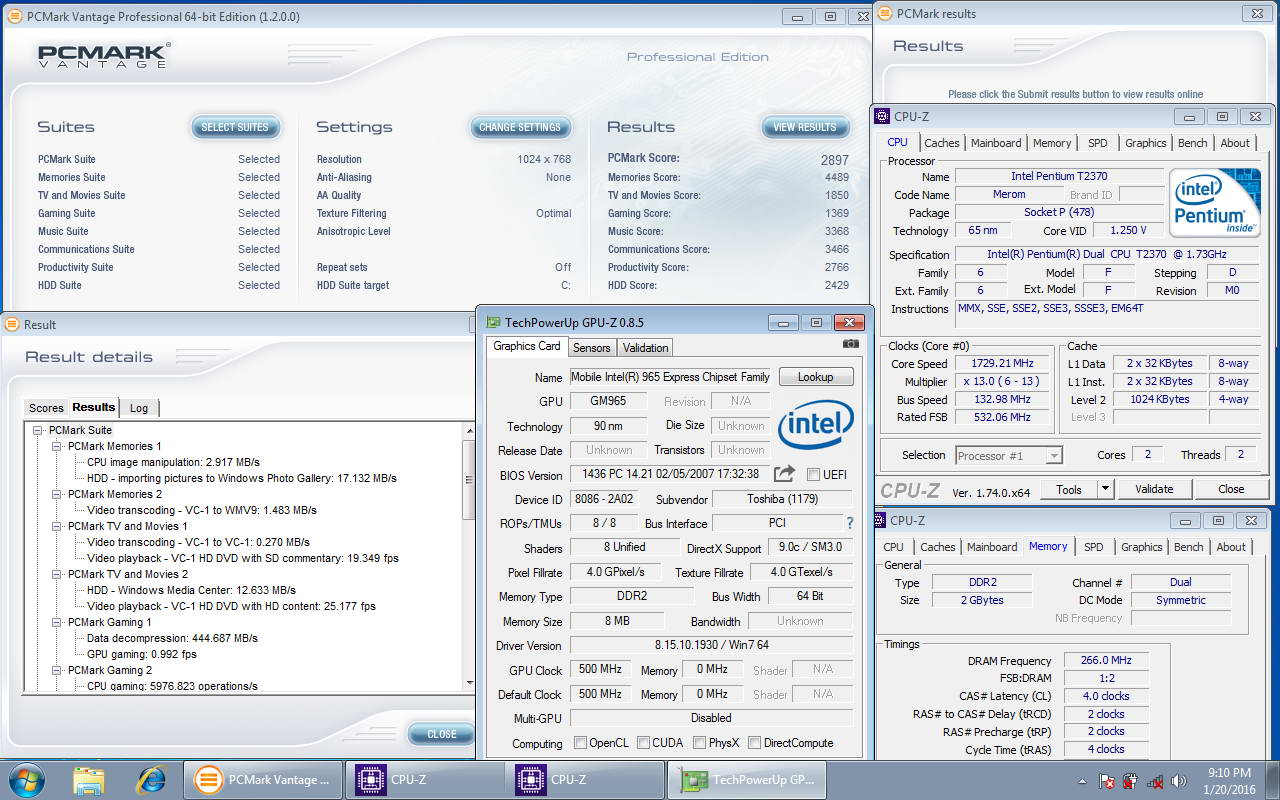Open Windows Start menu orb
The height and width of the screenshot is (800, 1280).
click(x=27, y=780)
